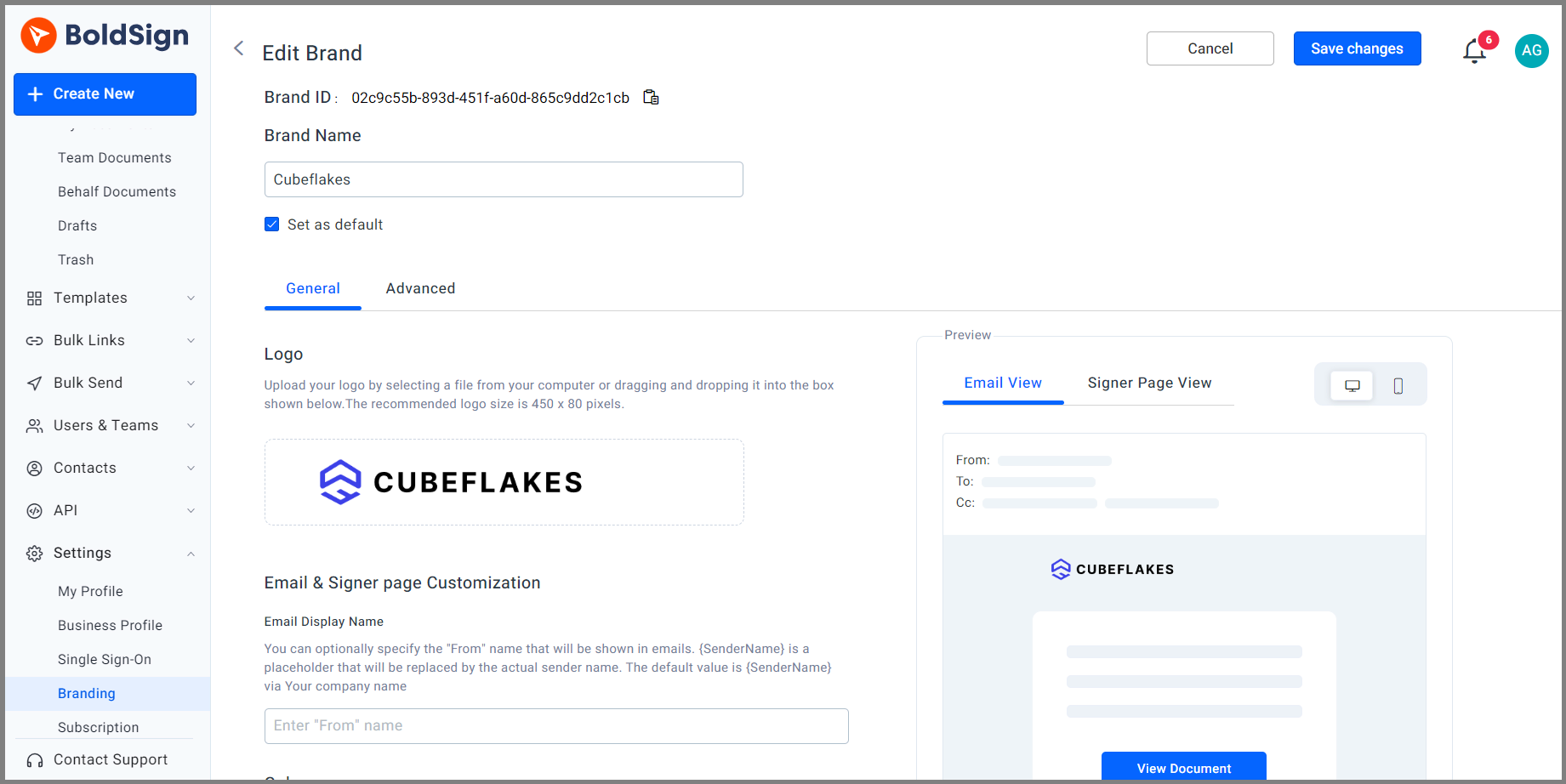Image resolution: width=1566 pixels, height=784 pixels.
Task: Click Save changes button
Action: point(1357,48)
